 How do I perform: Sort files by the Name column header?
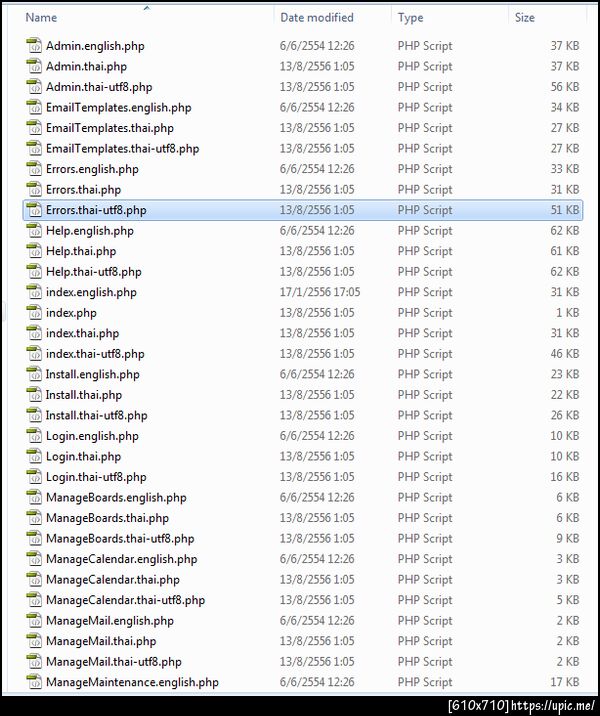click(x=41, y=17)
